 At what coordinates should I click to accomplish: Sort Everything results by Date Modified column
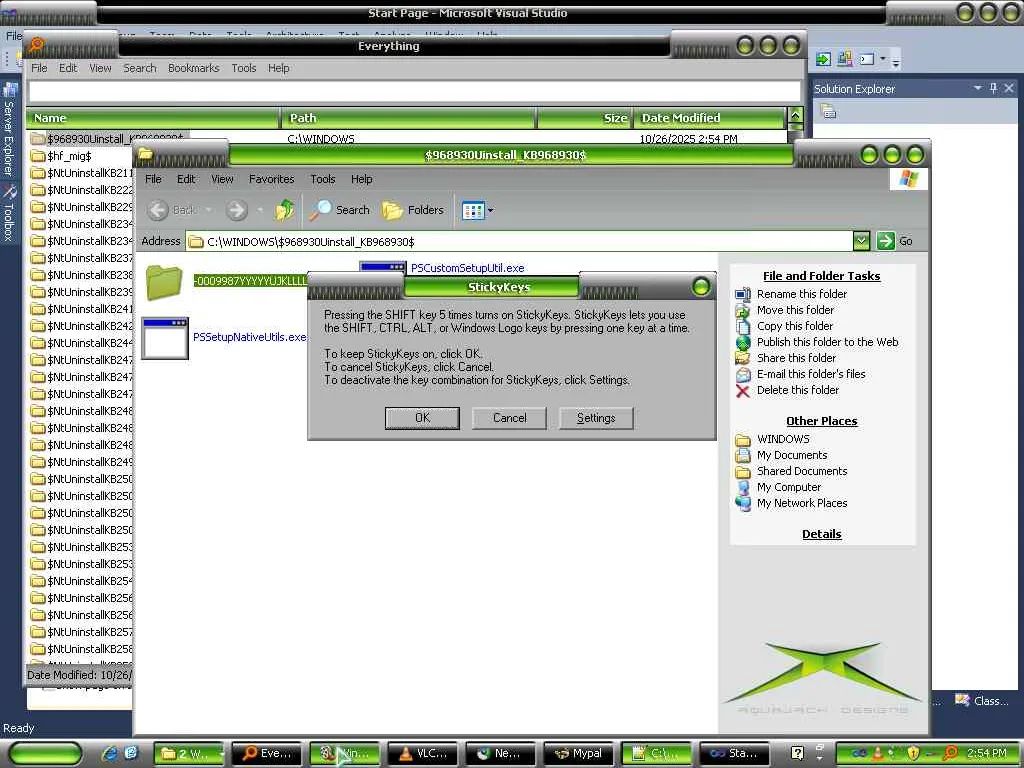(x=710, y=118)
